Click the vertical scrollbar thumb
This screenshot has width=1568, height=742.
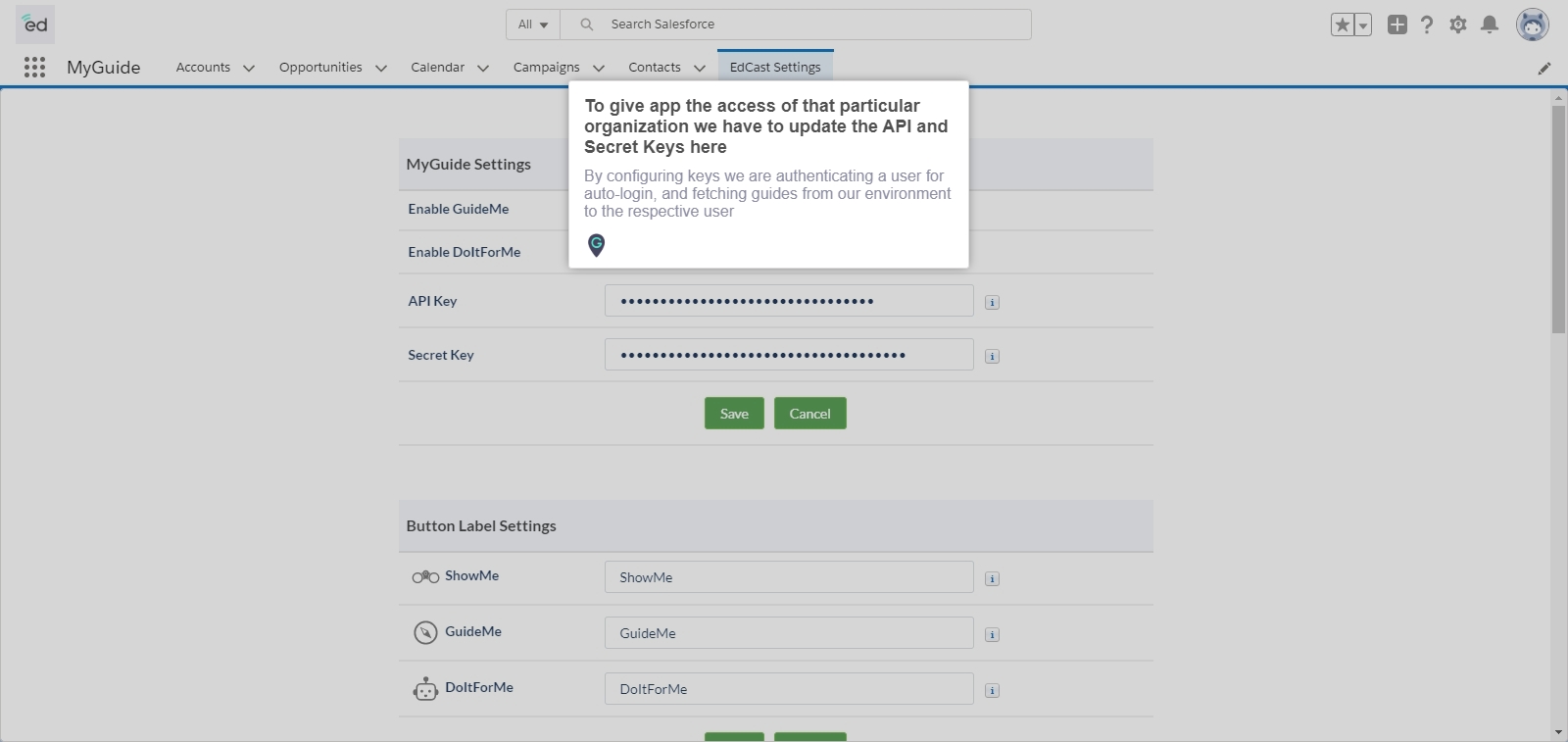click(1558, 220)
